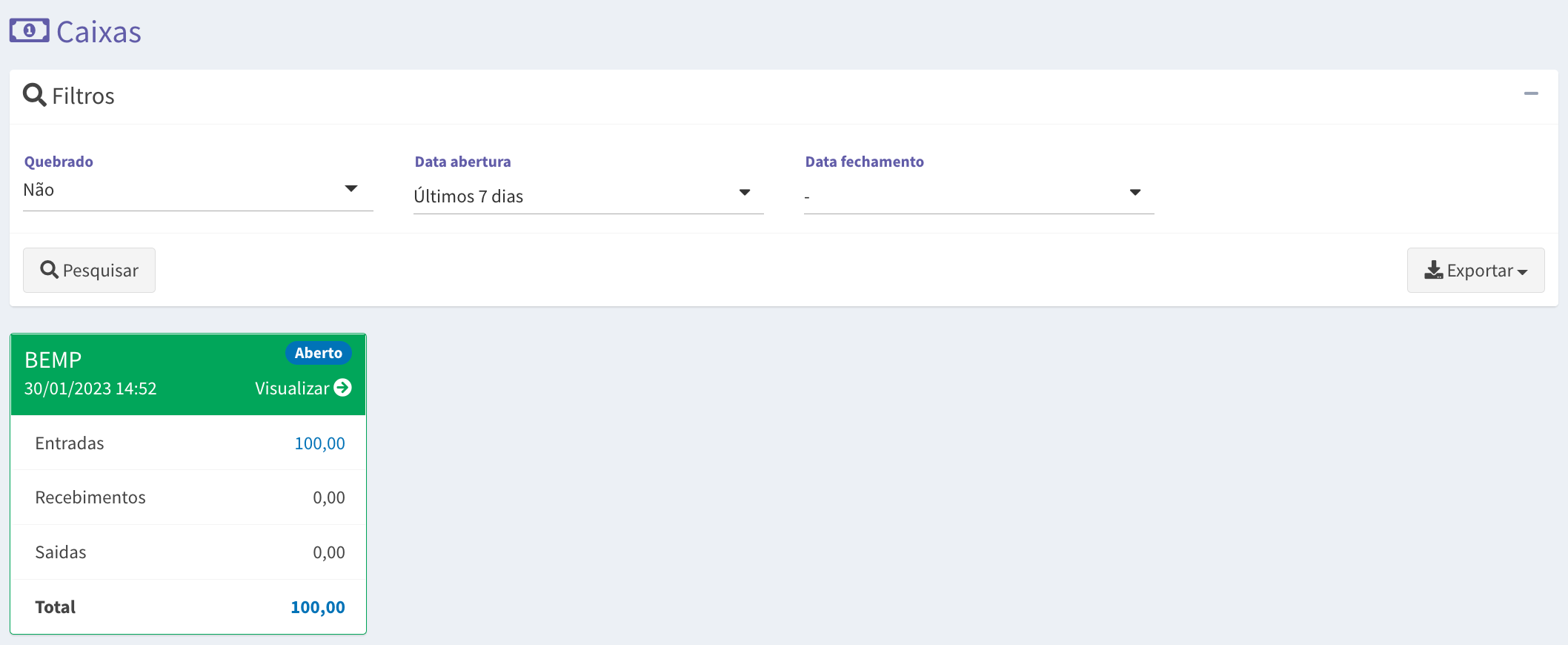Click the BEMP card title
The width and height of the screenshot is (1568, 645).
click(x=53, y=360)
